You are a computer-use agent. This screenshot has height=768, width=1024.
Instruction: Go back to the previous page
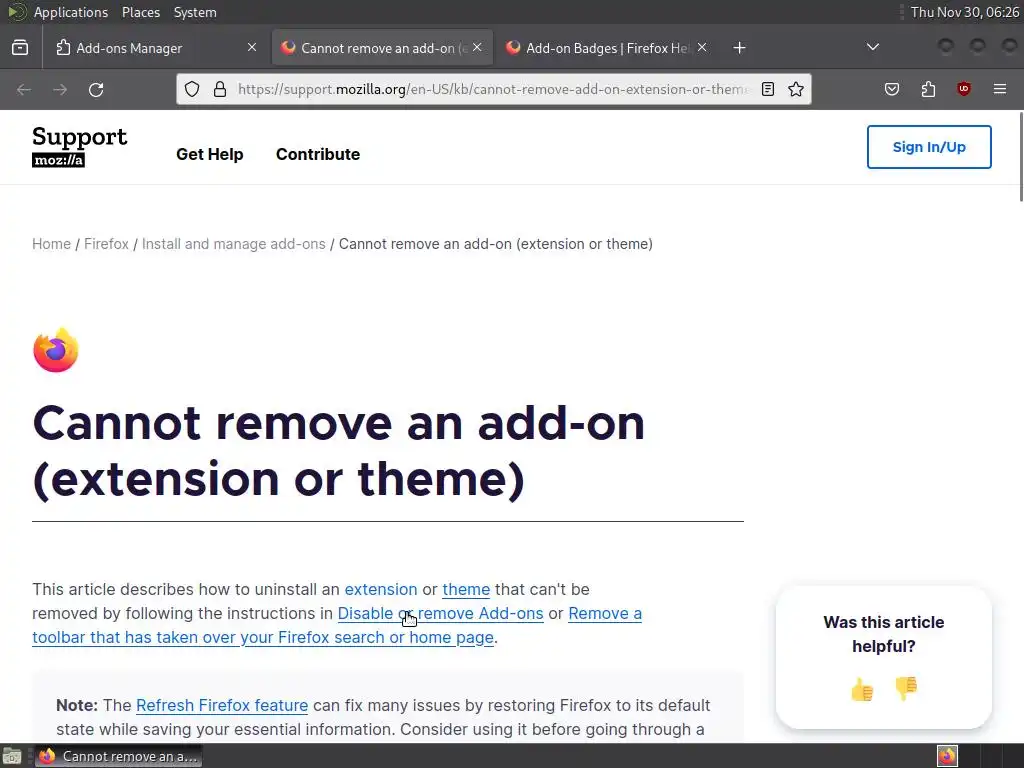[24, 89]
